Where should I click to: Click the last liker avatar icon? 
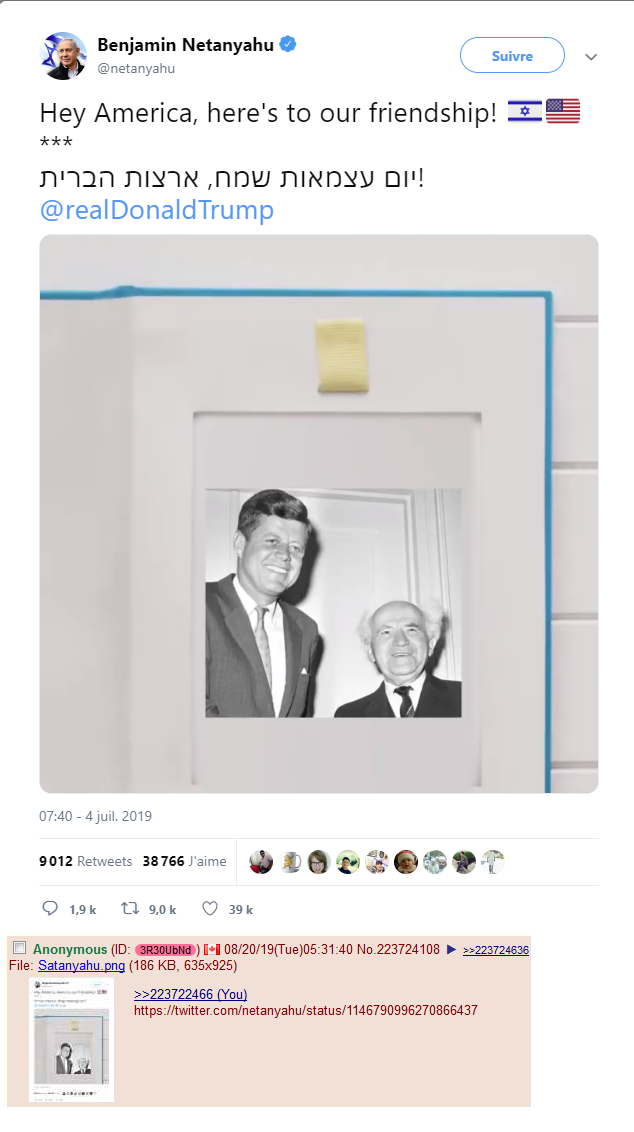[492, 861]
